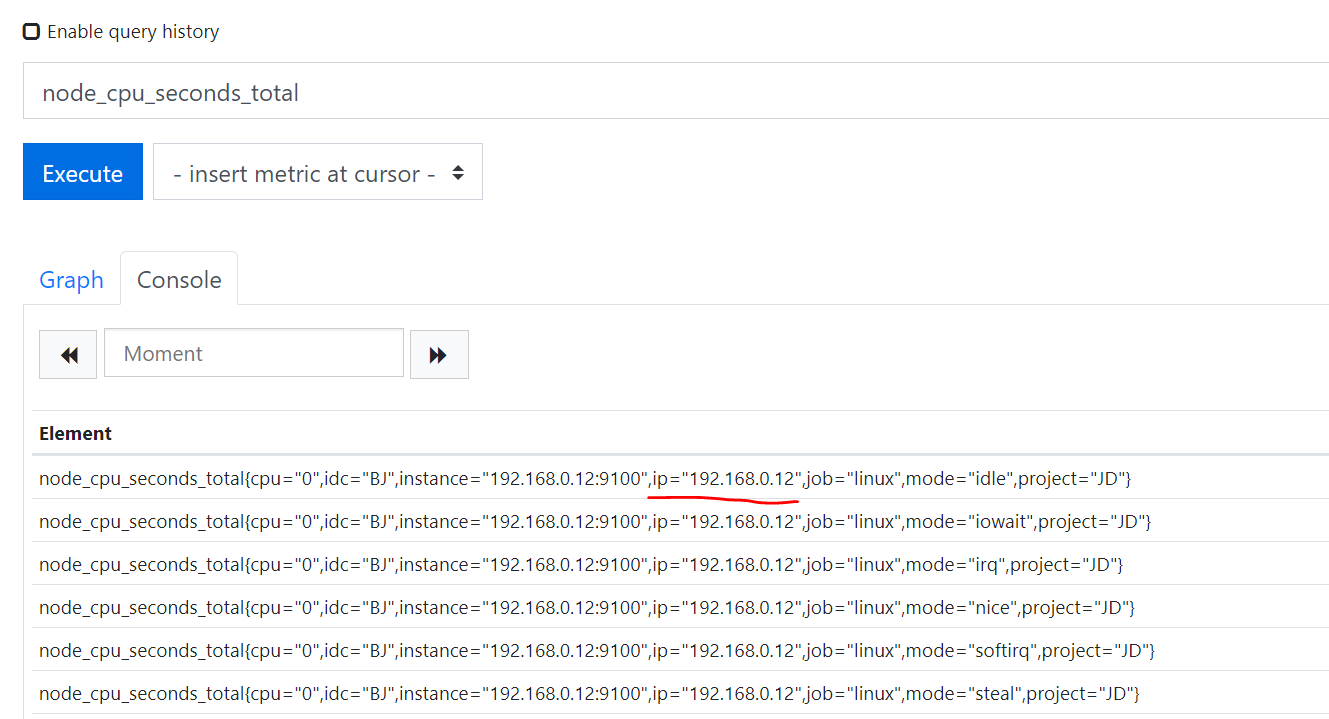Select the result row with mode="softirq"
Screen dimensions: 1329x719
click(x=680, y=650)
